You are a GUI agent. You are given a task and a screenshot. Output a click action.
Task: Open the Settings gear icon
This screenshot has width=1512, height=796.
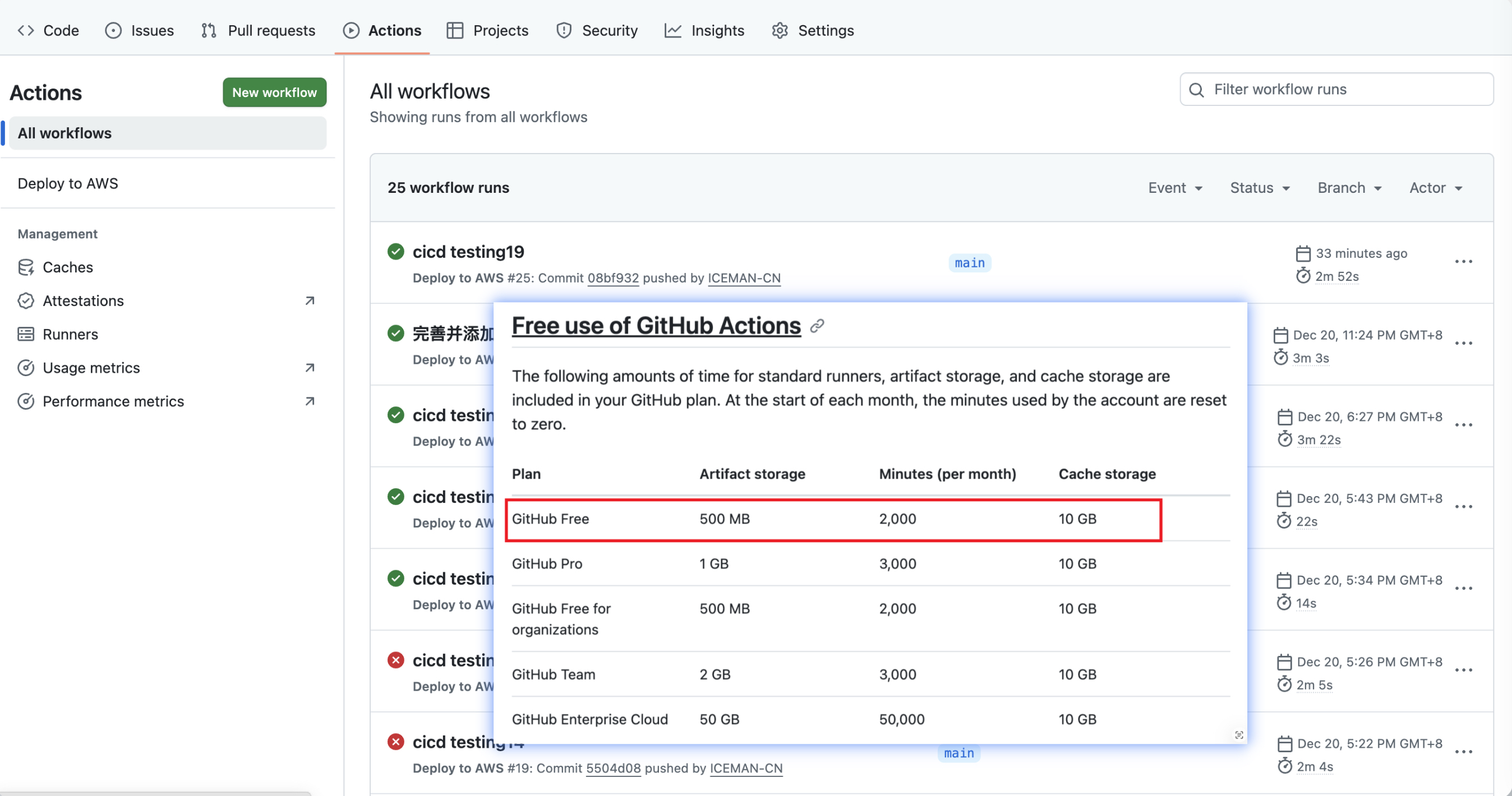pos(780,30)
